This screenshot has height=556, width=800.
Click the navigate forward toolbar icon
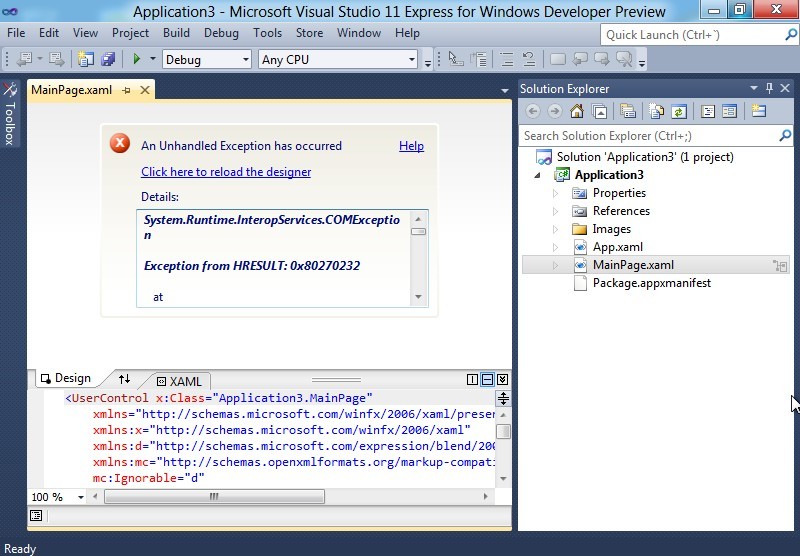pyautogui.click(x=57, y=59)
